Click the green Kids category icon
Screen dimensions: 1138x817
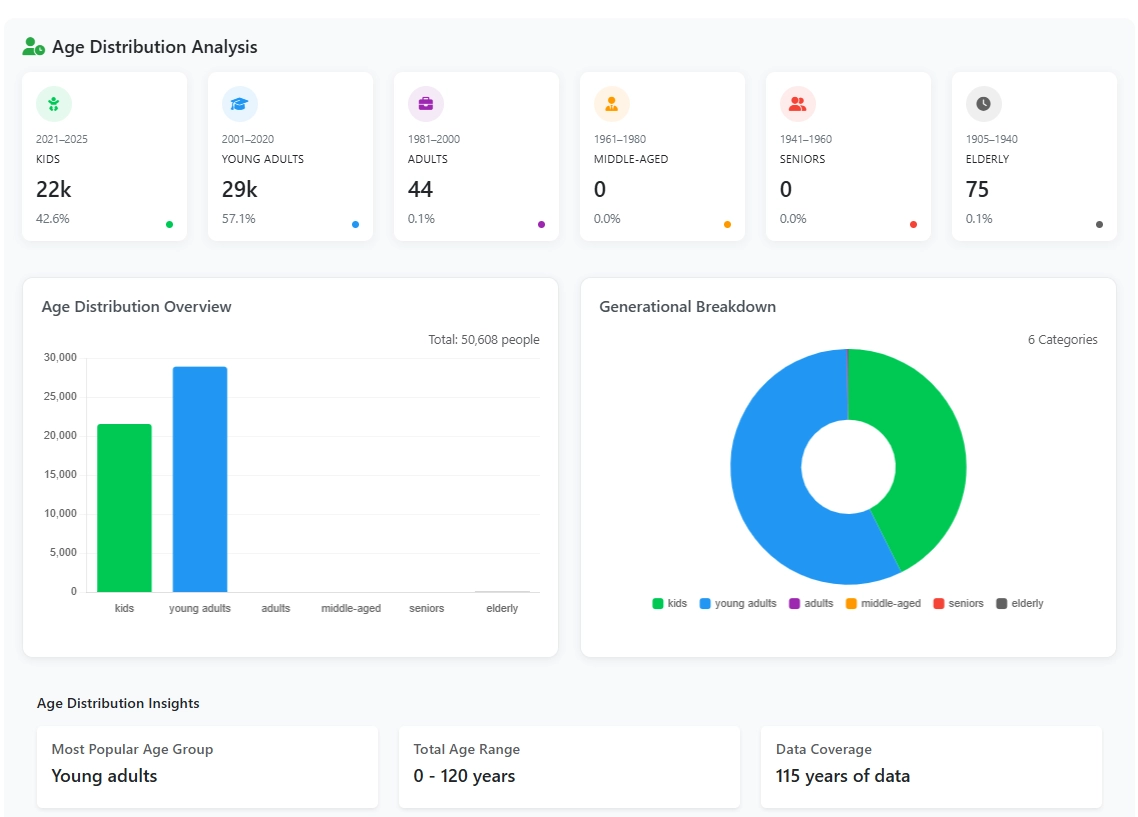(54, 104)
